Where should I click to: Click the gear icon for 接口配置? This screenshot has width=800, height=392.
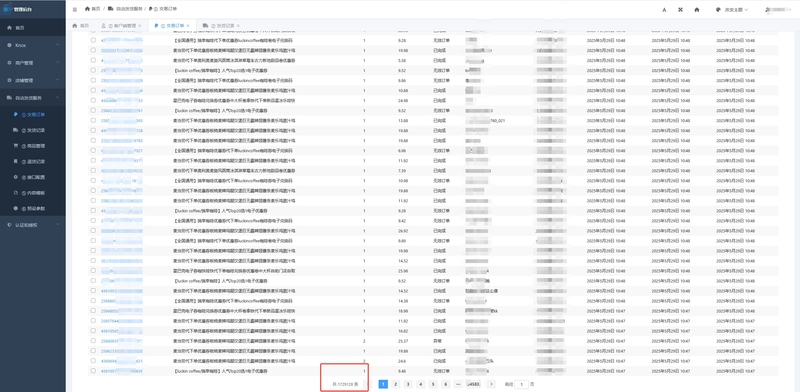coord(16,177)
